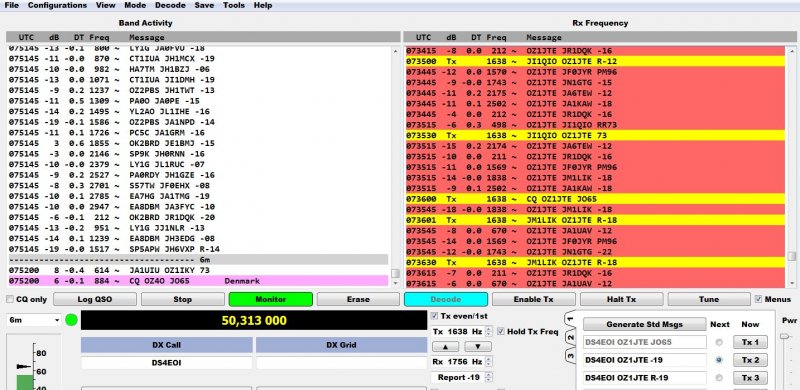800x390 pixels.
Task: Click the Tune button
Action: coord(709,300)
